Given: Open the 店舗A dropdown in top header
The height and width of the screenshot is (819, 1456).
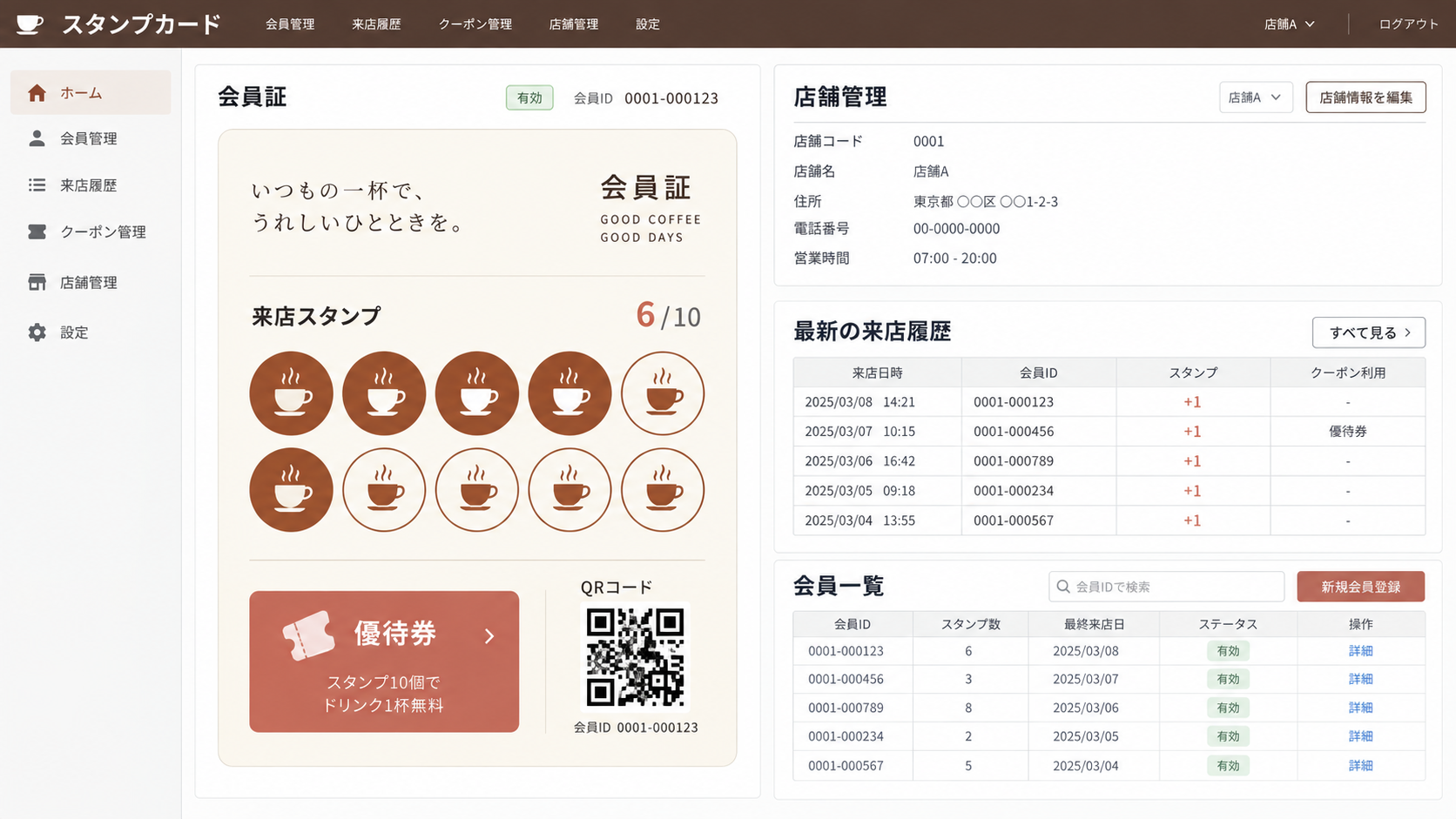Looking at the screenshot, I should pos(1289,24).
